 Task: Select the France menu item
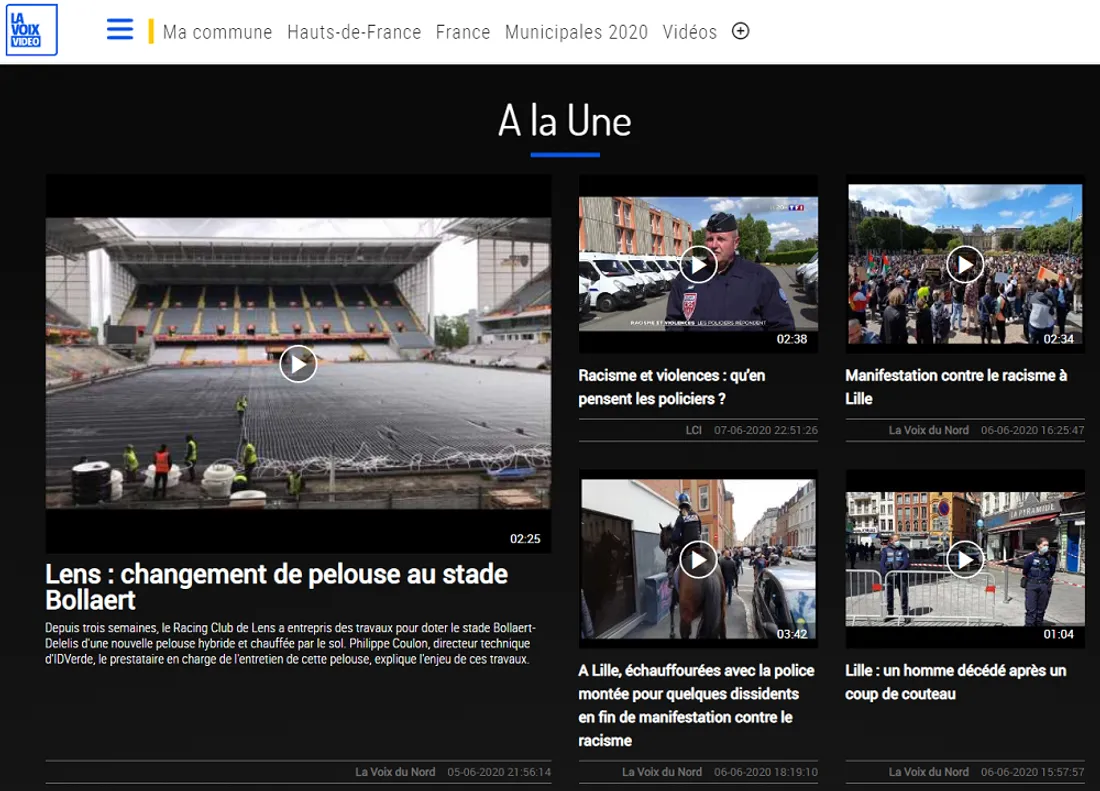(463, 32)
